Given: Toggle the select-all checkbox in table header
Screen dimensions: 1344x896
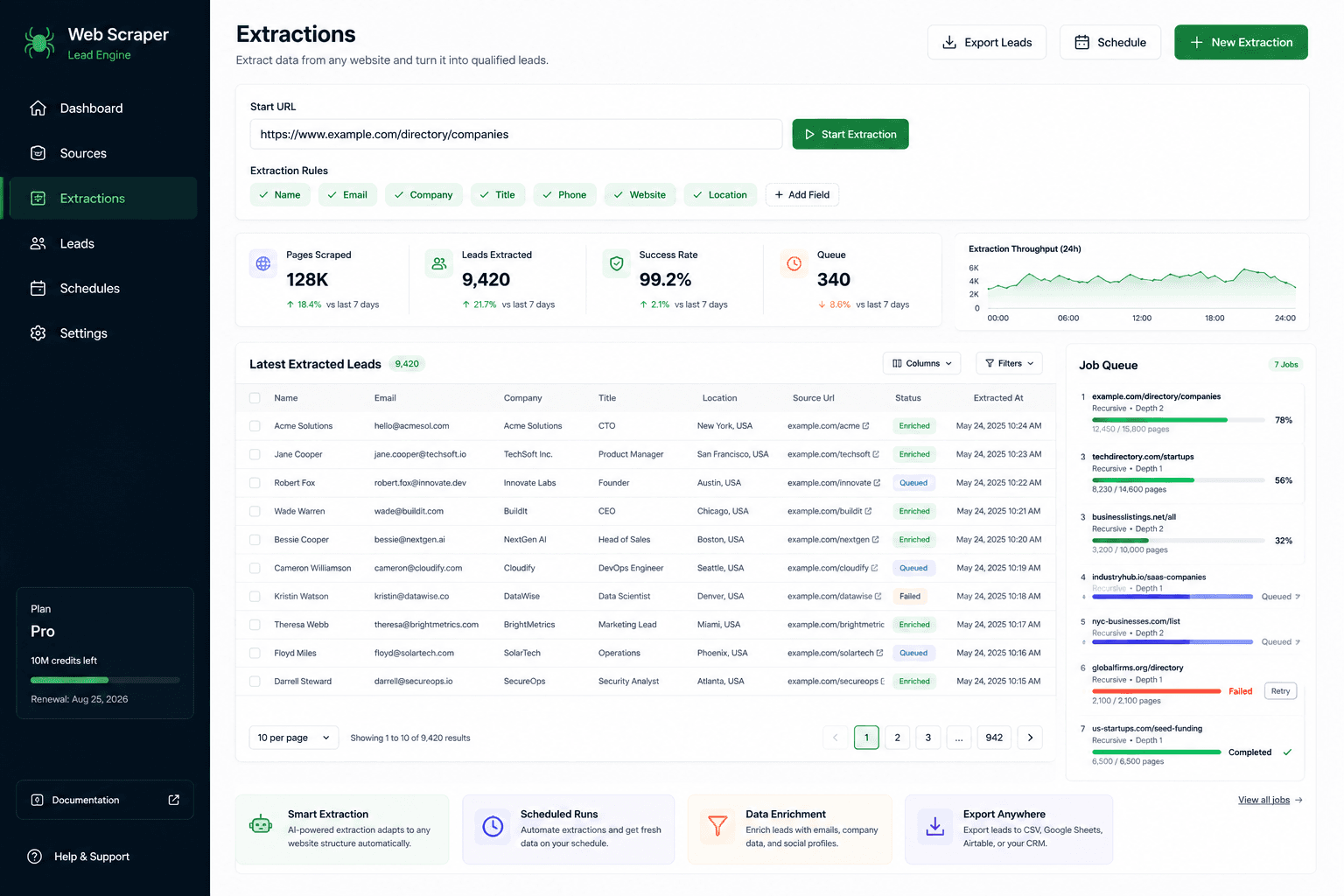Looking at the screenshot, I should pos(255,398).
